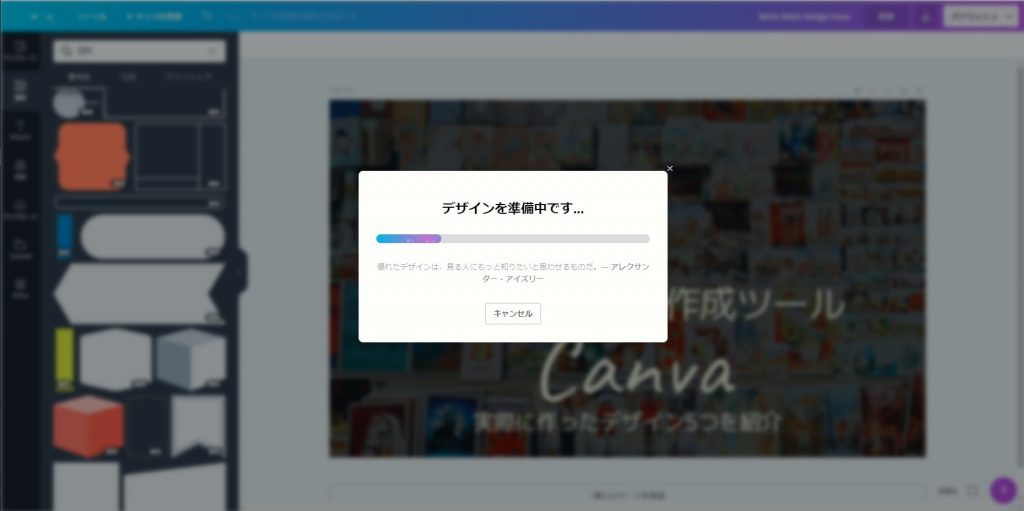Select the middle tab under search
The width and height of the screenshot is (1024, 511).
[x=129, y=76]
